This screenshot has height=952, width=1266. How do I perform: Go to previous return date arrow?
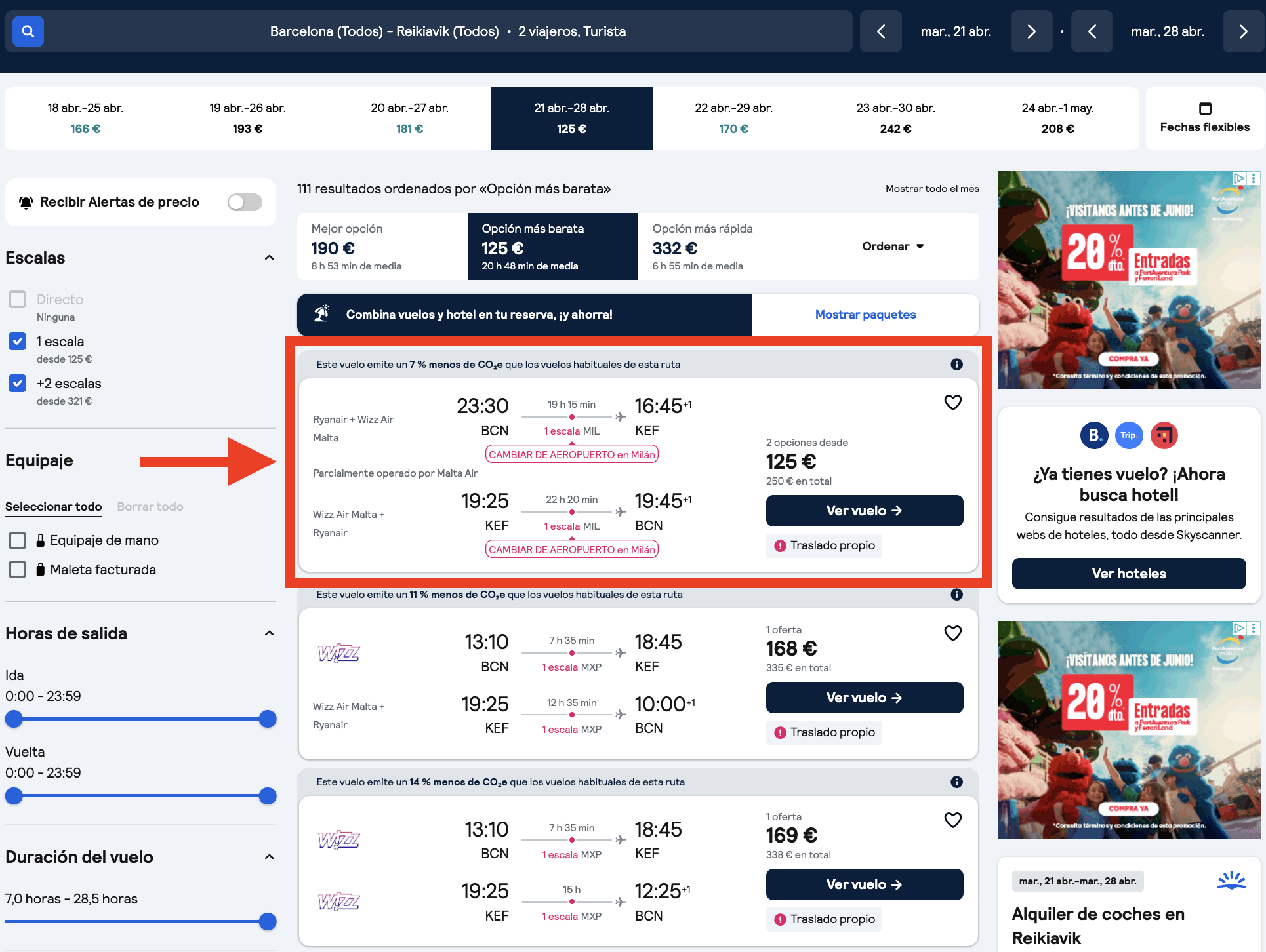(1092, 31)
